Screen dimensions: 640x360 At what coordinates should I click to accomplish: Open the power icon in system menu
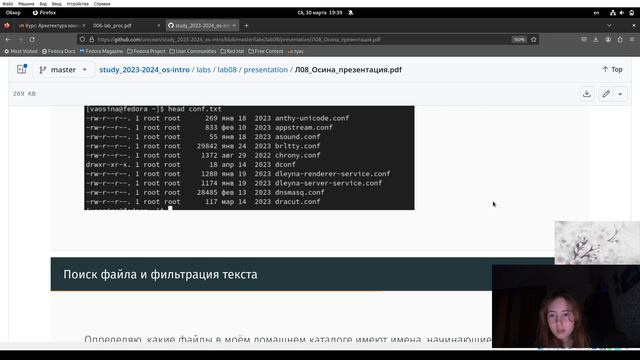coord(632,13)
